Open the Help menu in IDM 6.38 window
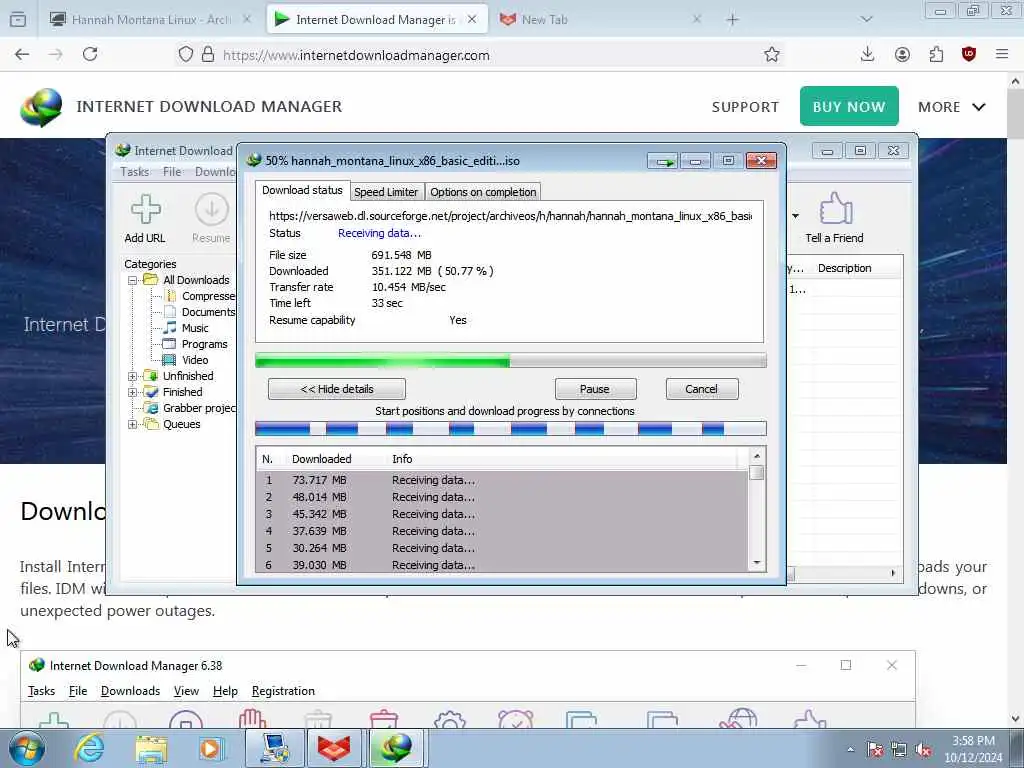The width and height of the screenshot is (1024, 768). 225,691
